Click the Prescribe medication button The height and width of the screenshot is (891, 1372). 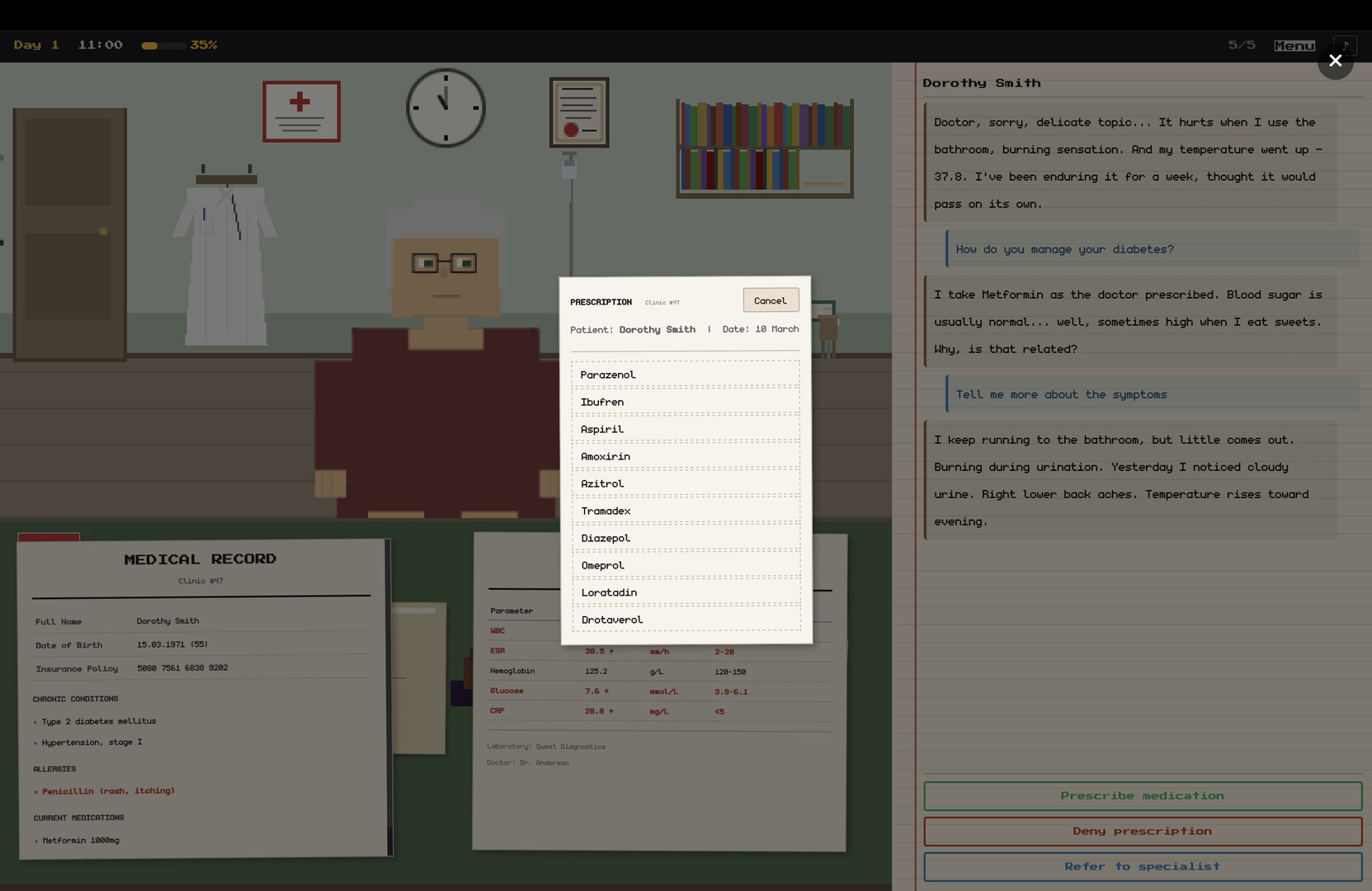pyautogui.click(x=1142, y=796)
